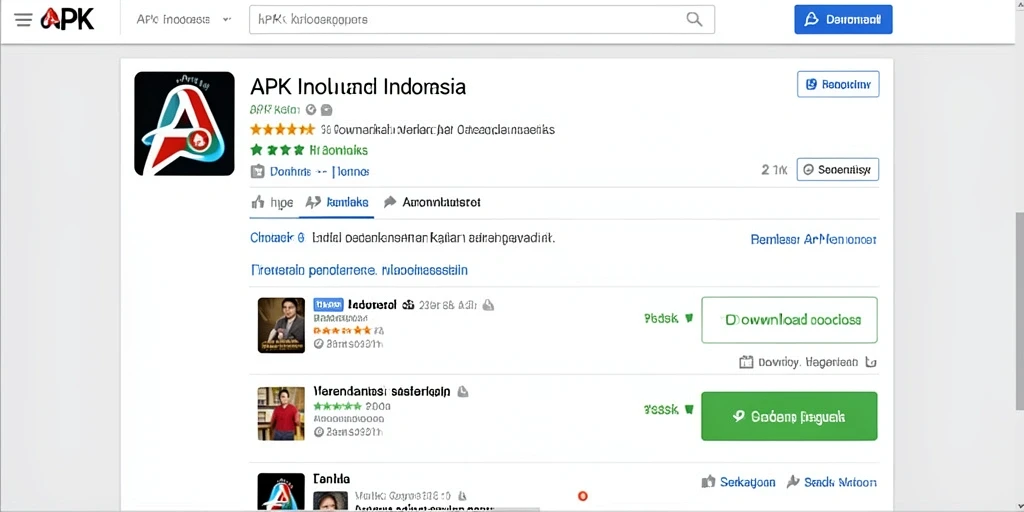
Task: Click the green arrow icon in second list row
Action: [x=688, y=410]
